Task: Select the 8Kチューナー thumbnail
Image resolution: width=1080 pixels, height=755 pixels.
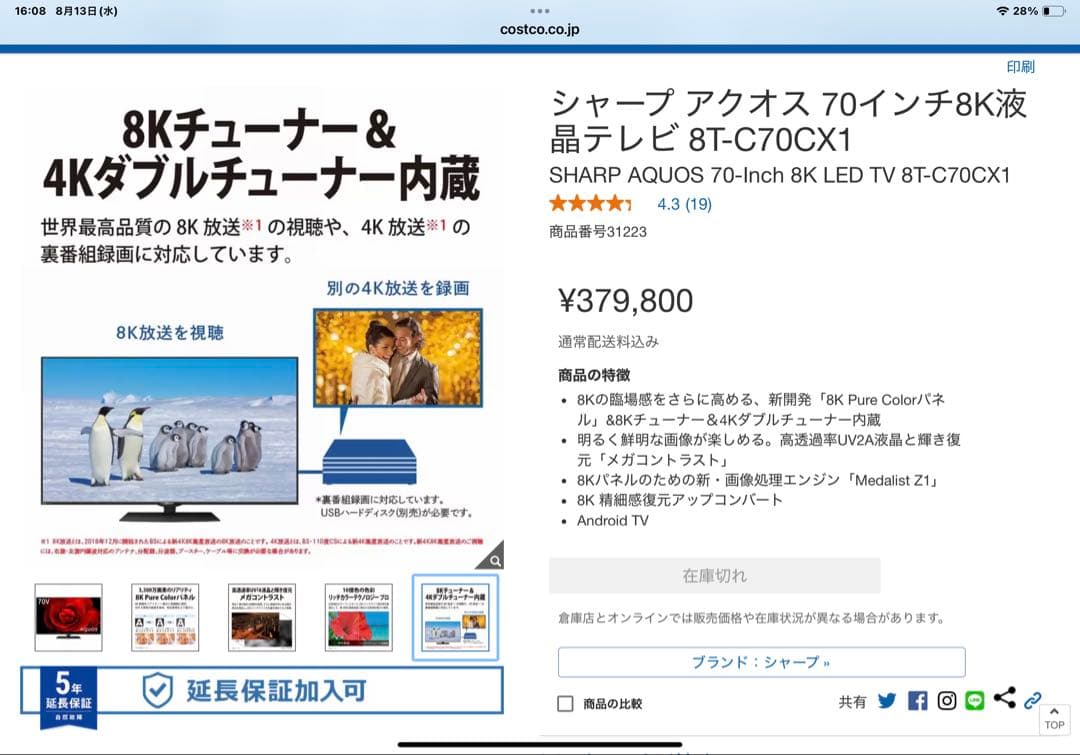Action: click(455, 617)
